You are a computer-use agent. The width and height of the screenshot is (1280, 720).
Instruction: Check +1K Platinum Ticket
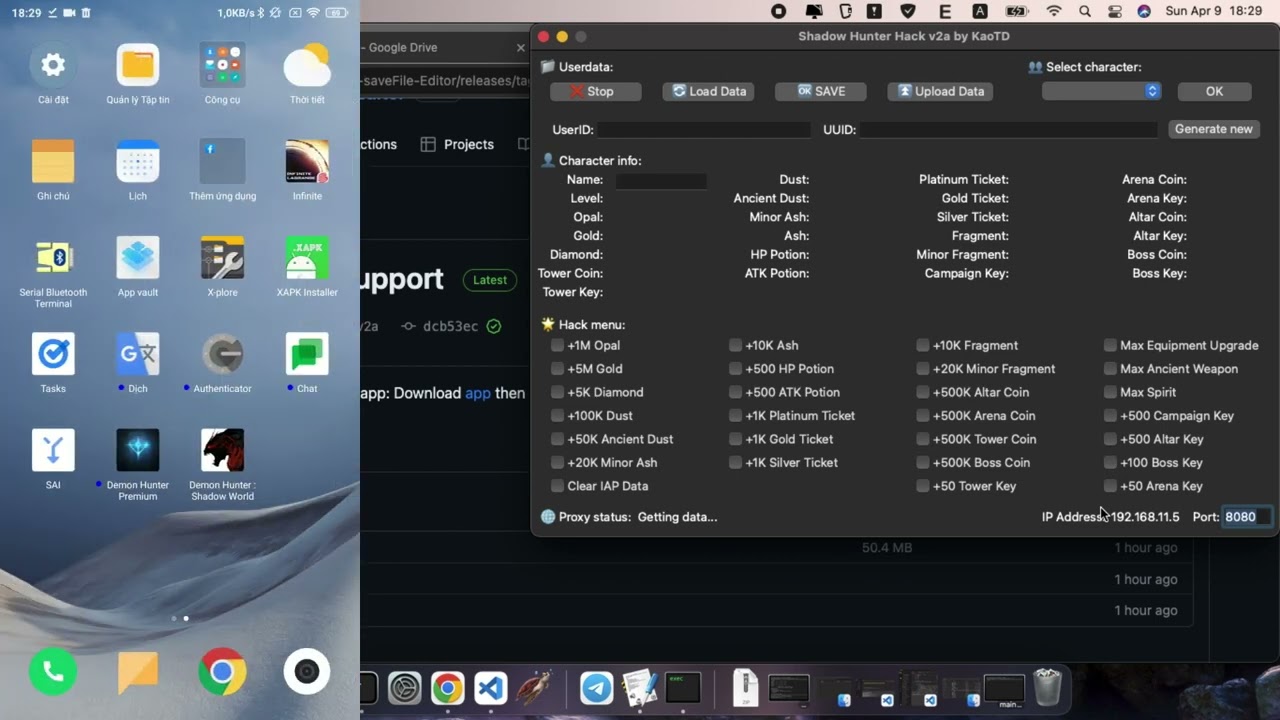tap(735, 416)
